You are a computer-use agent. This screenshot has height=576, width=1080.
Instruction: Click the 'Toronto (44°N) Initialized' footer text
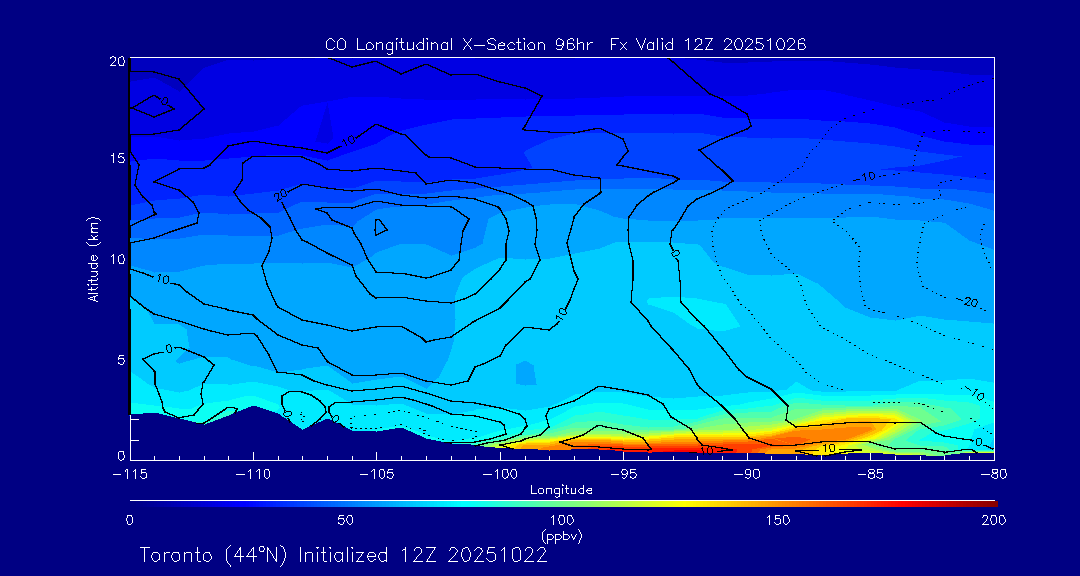343,555
